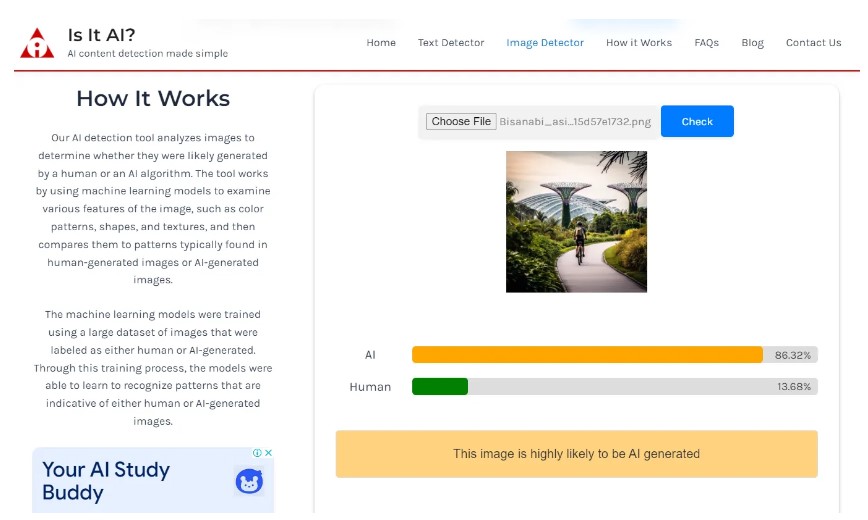Click the uploaded cyclist image preview

pyautogui.click(x=576, y=221)
